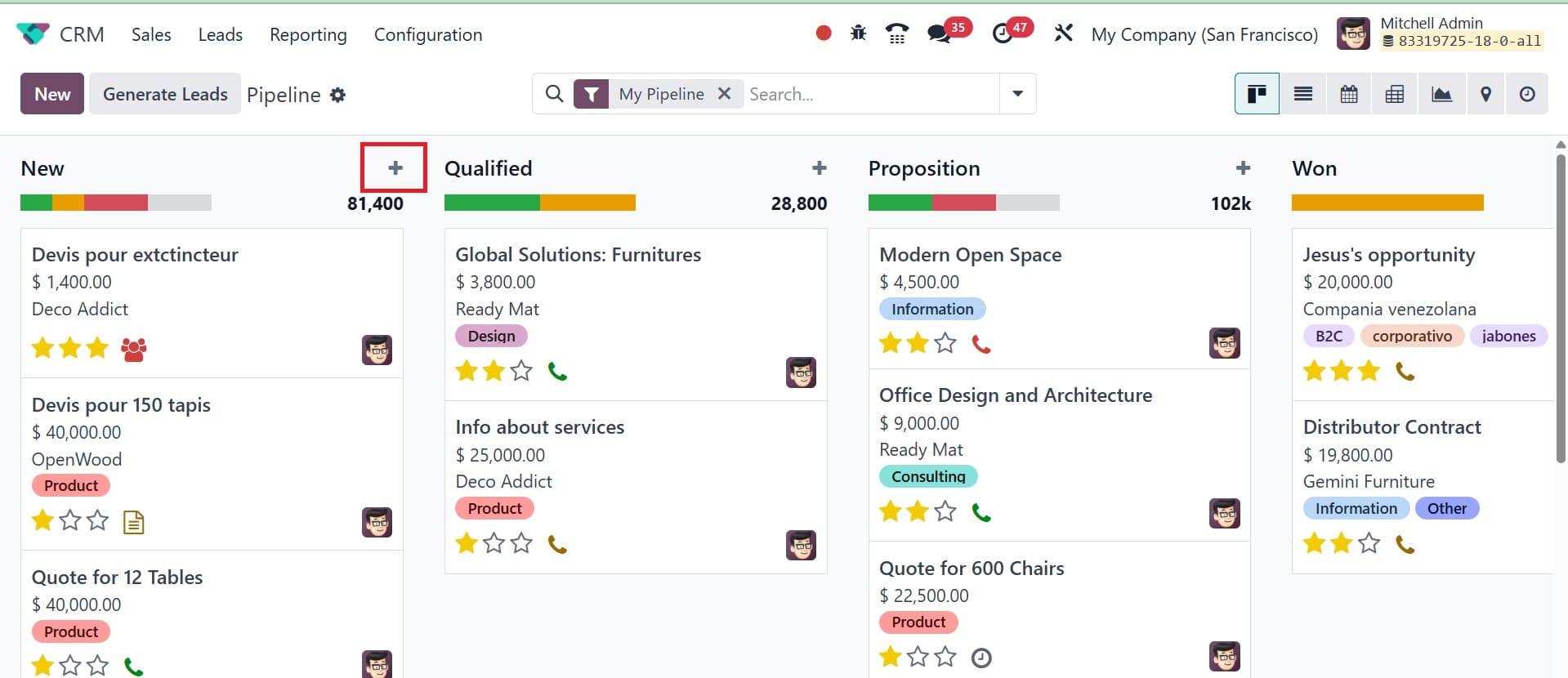Switch to Kanban view
This screenshot has width=1568, height=678.
click(x=1257, y=94)
